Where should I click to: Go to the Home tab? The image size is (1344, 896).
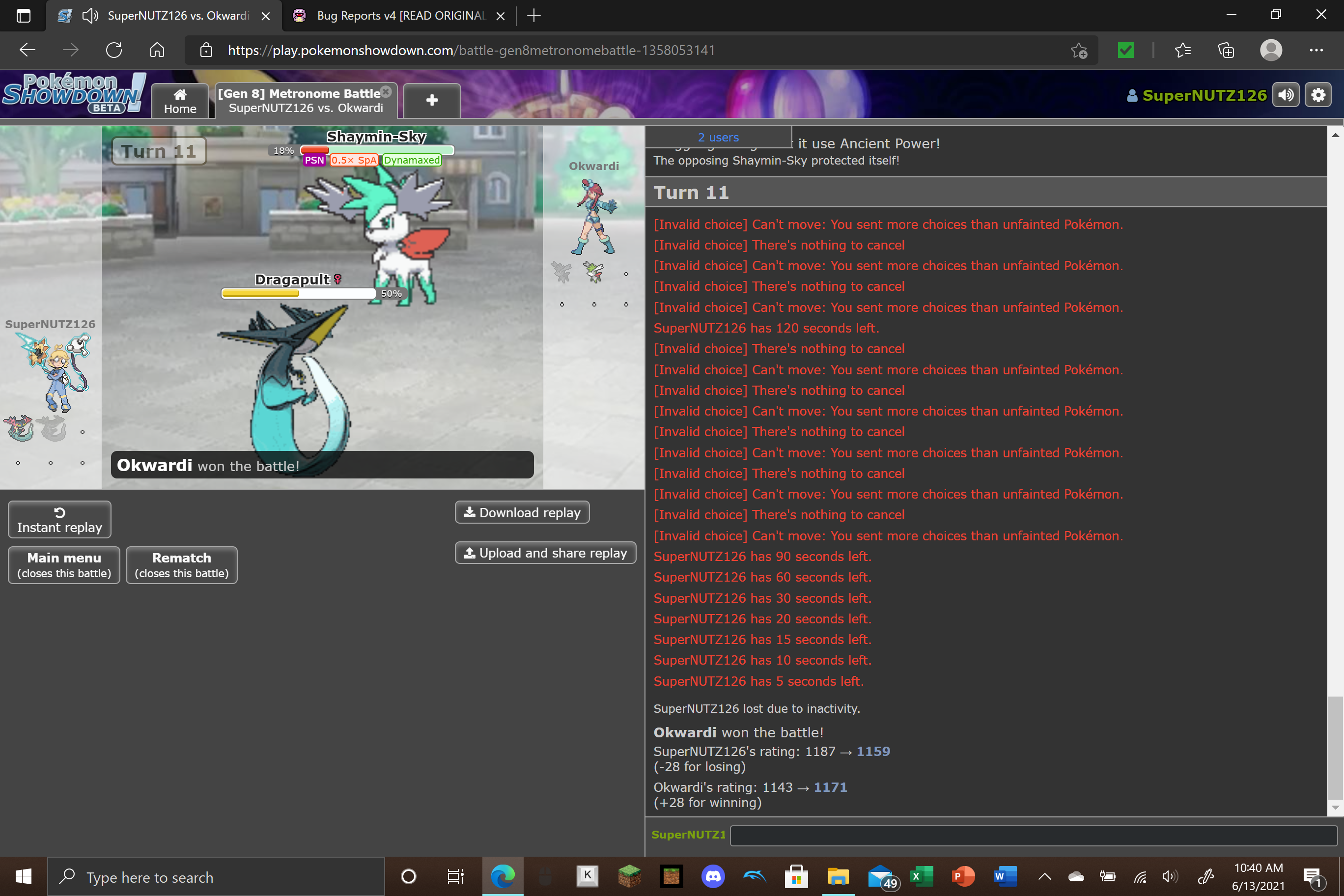180,101
